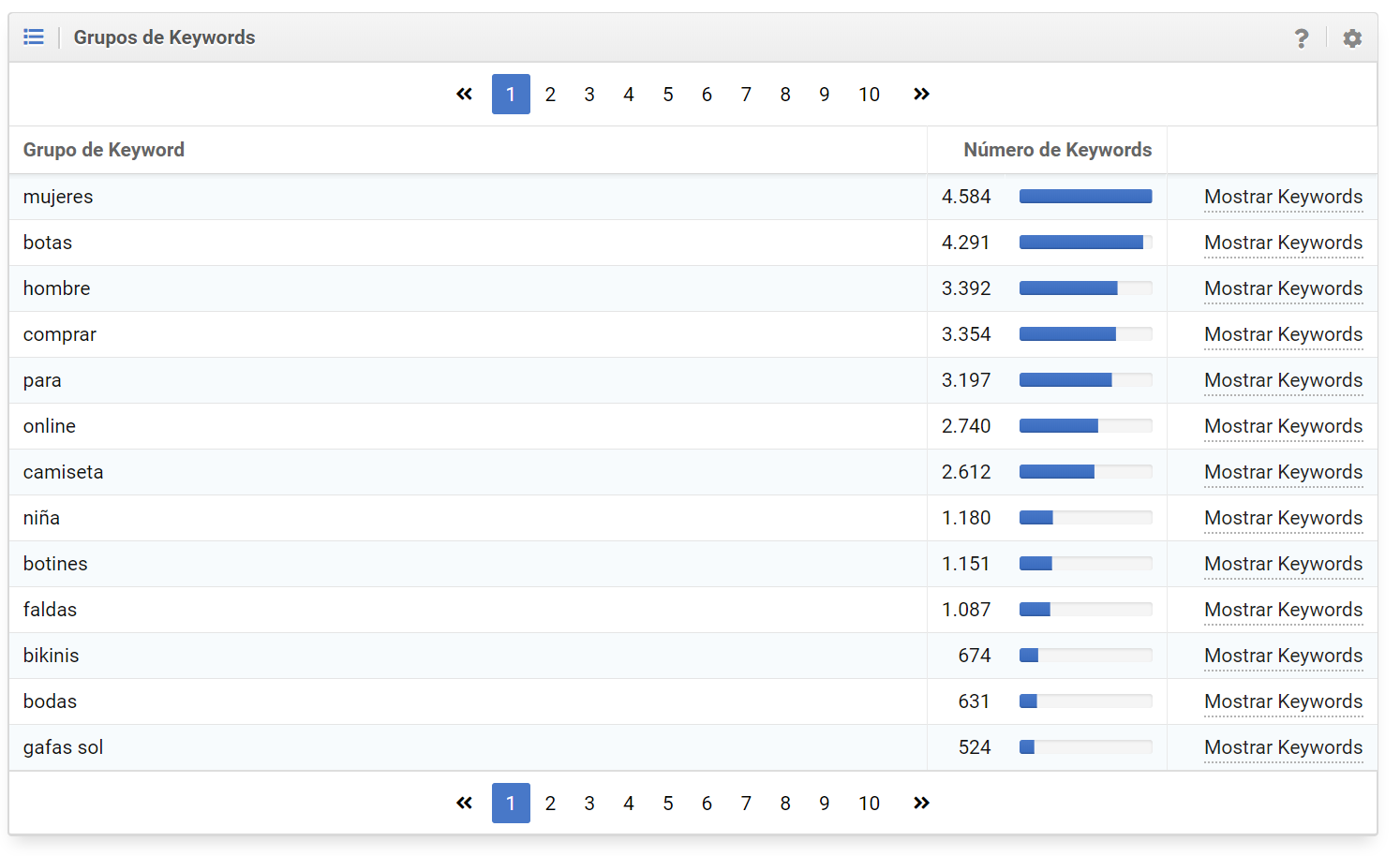Click the Grupo de Keyword column header
The image size is (1400, 856).
104,150
